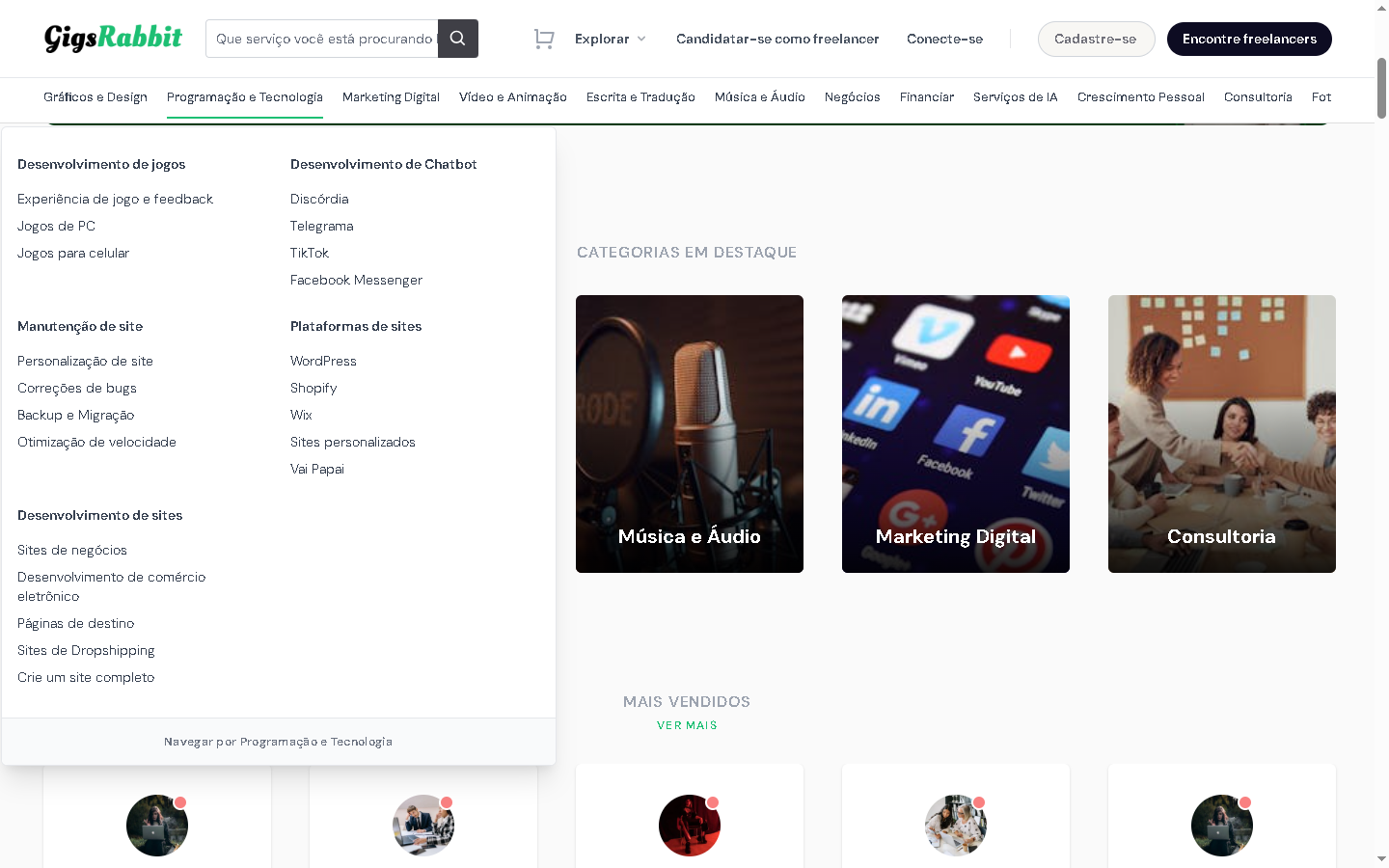
Task: Click Navegar por Programação e Tecnologia
Action: click(x=278, y=742)
